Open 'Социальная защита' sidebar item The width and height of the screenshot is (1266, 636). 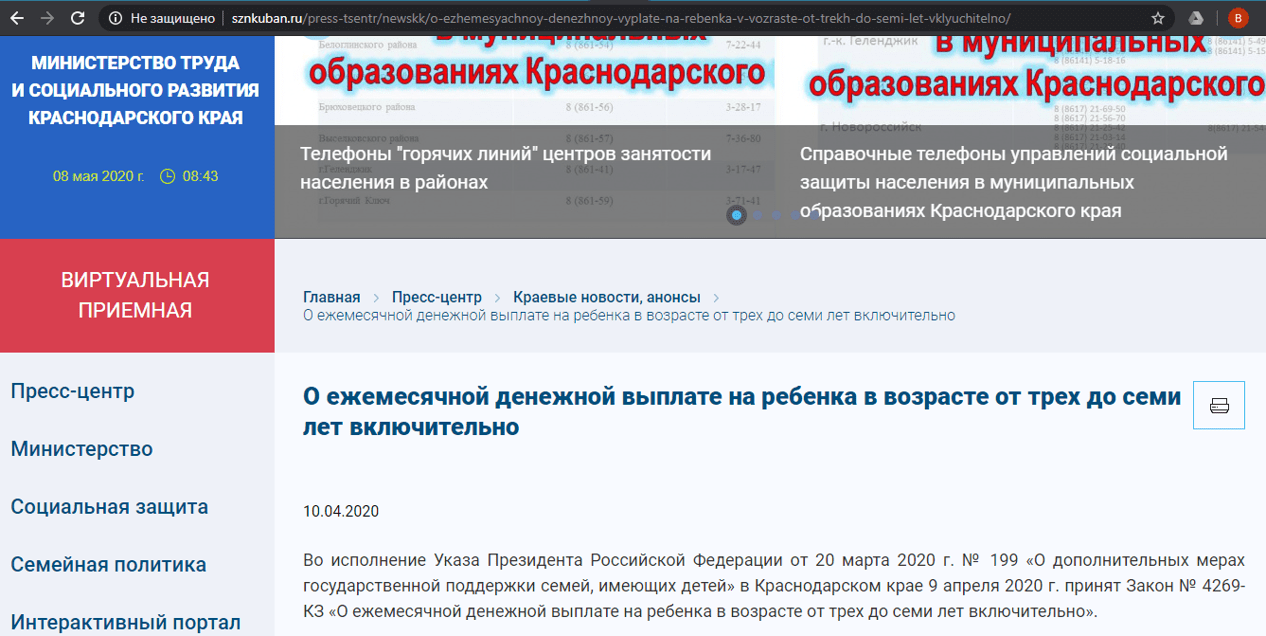tap(110, 507)
